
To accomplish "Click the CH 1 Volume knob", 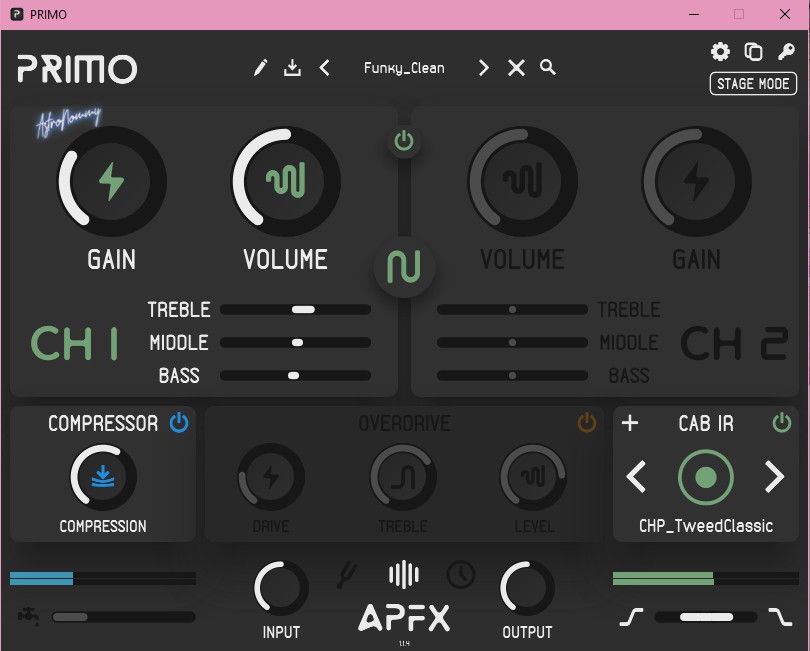I will tap(286, 181).
